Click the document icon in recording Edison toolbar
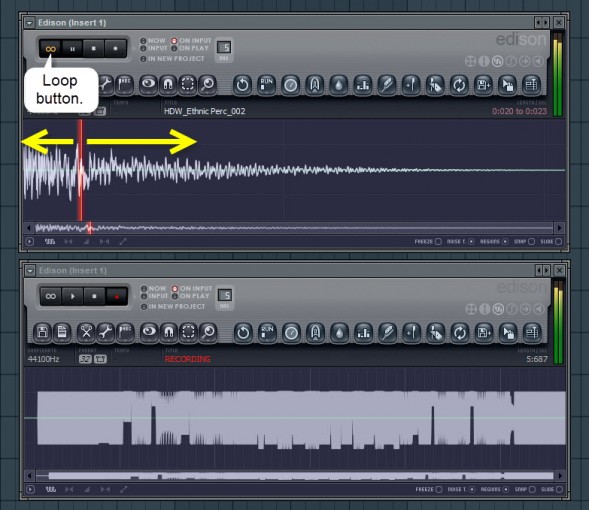 pos(62,332)
